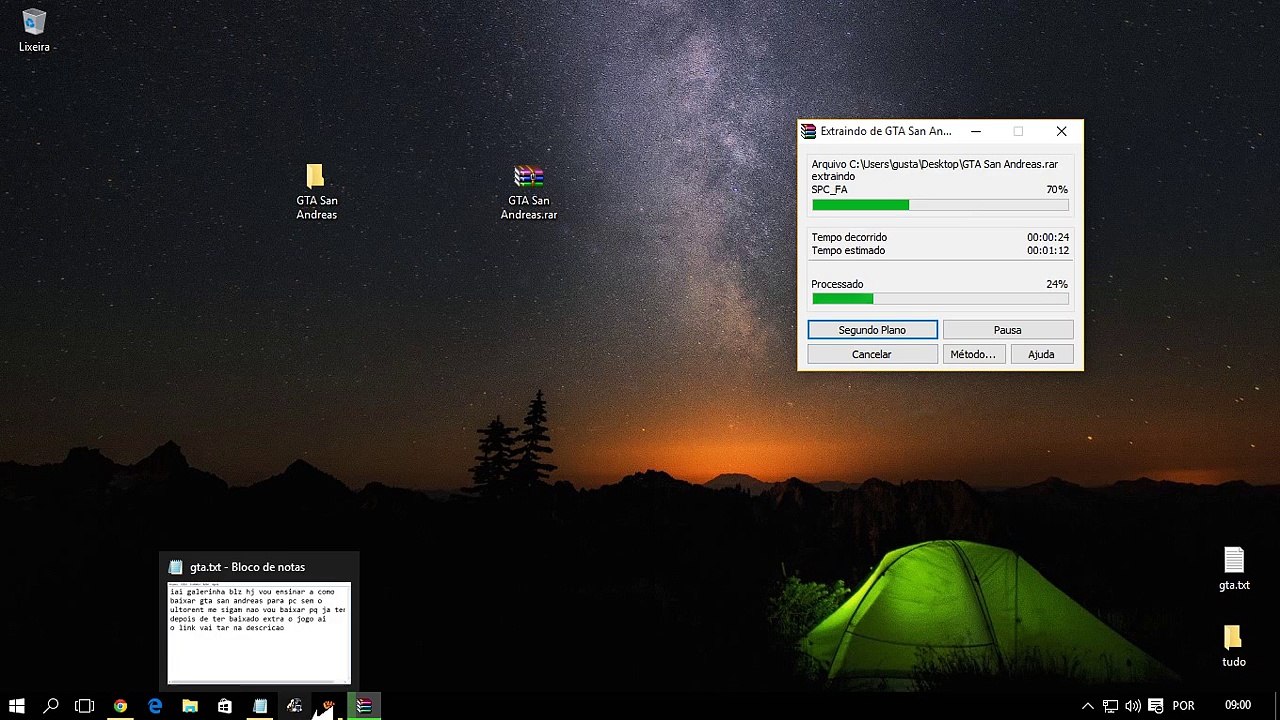Open the Lixeira recycle bin icon
Image resolution: width=1280 pixels, height=720 pixels.
34,30
